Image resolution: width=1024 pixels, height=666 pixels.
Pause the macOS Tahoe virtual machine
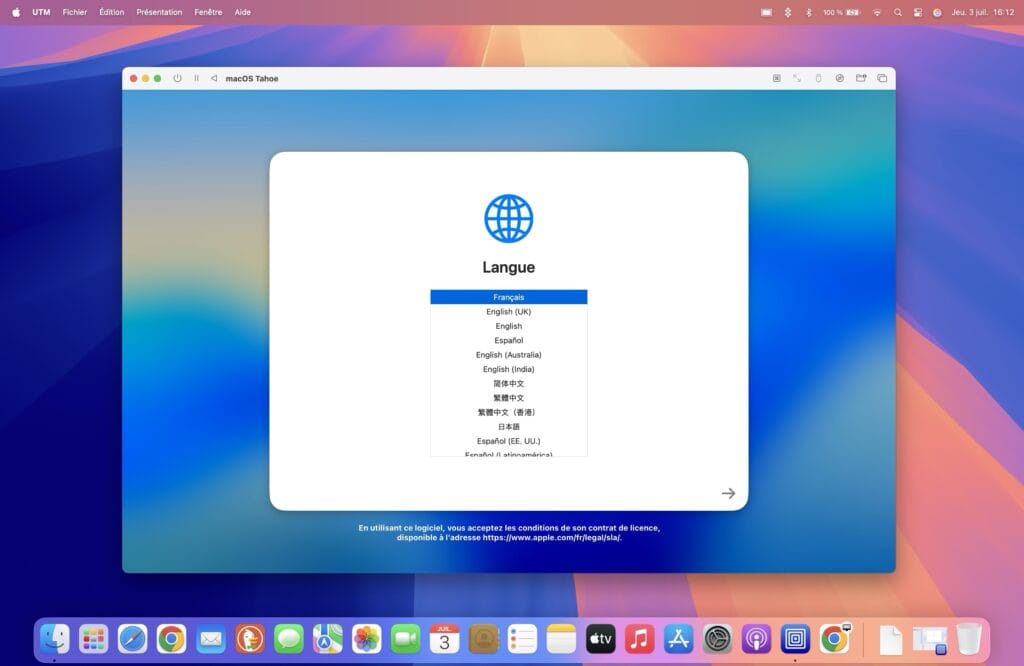point(196,78)
